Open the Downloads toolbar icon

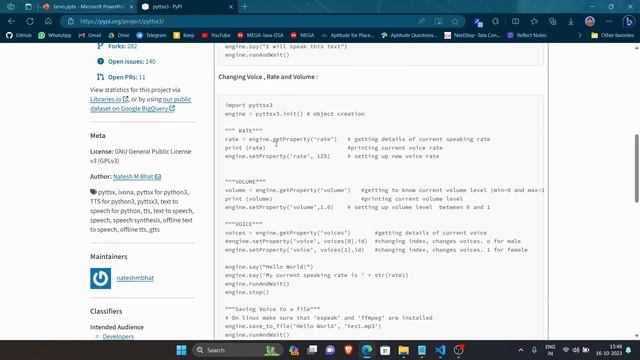(571, 21)
